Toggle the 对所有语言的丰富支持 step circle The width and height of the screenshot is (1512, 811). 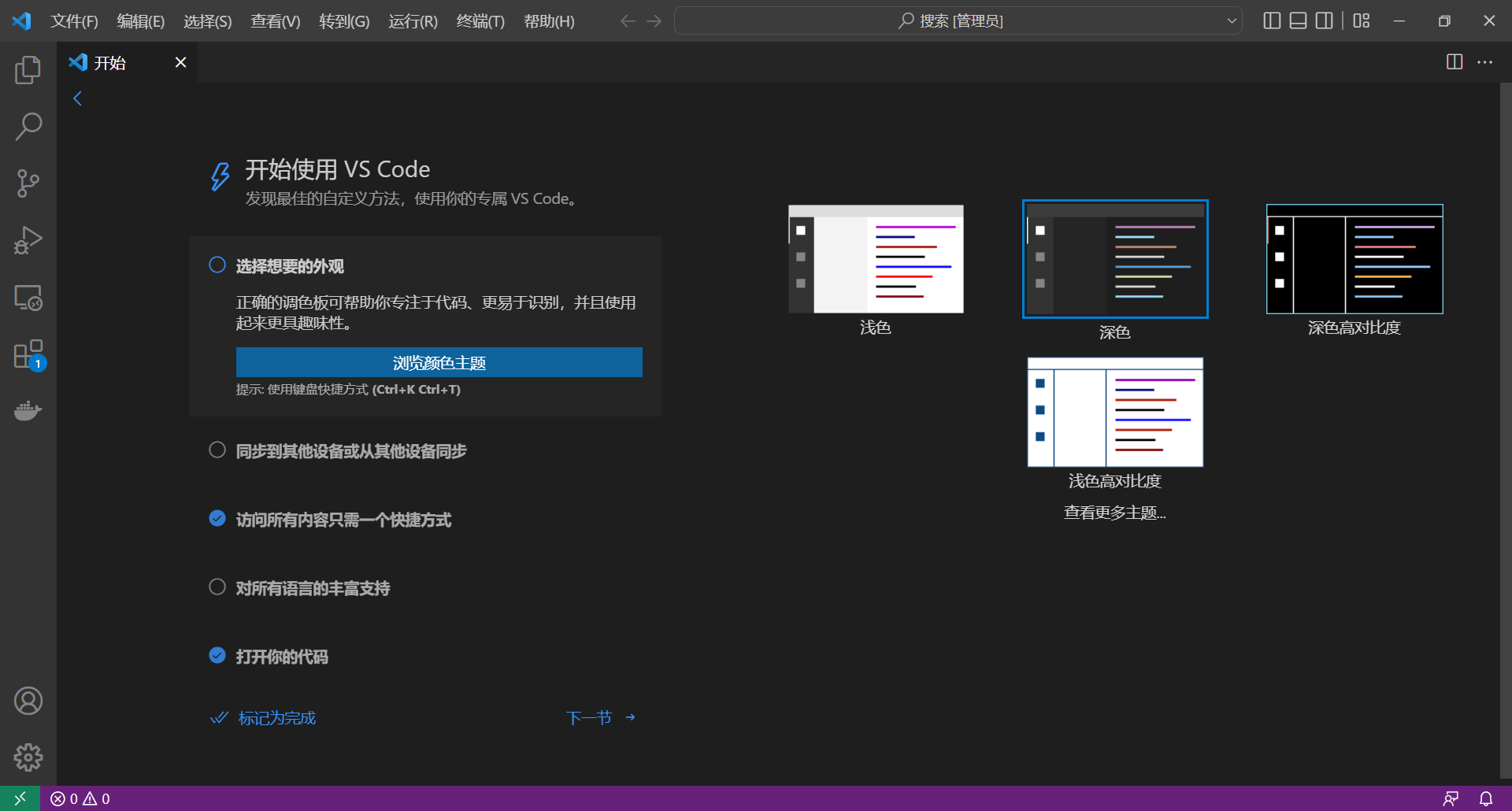217,587
